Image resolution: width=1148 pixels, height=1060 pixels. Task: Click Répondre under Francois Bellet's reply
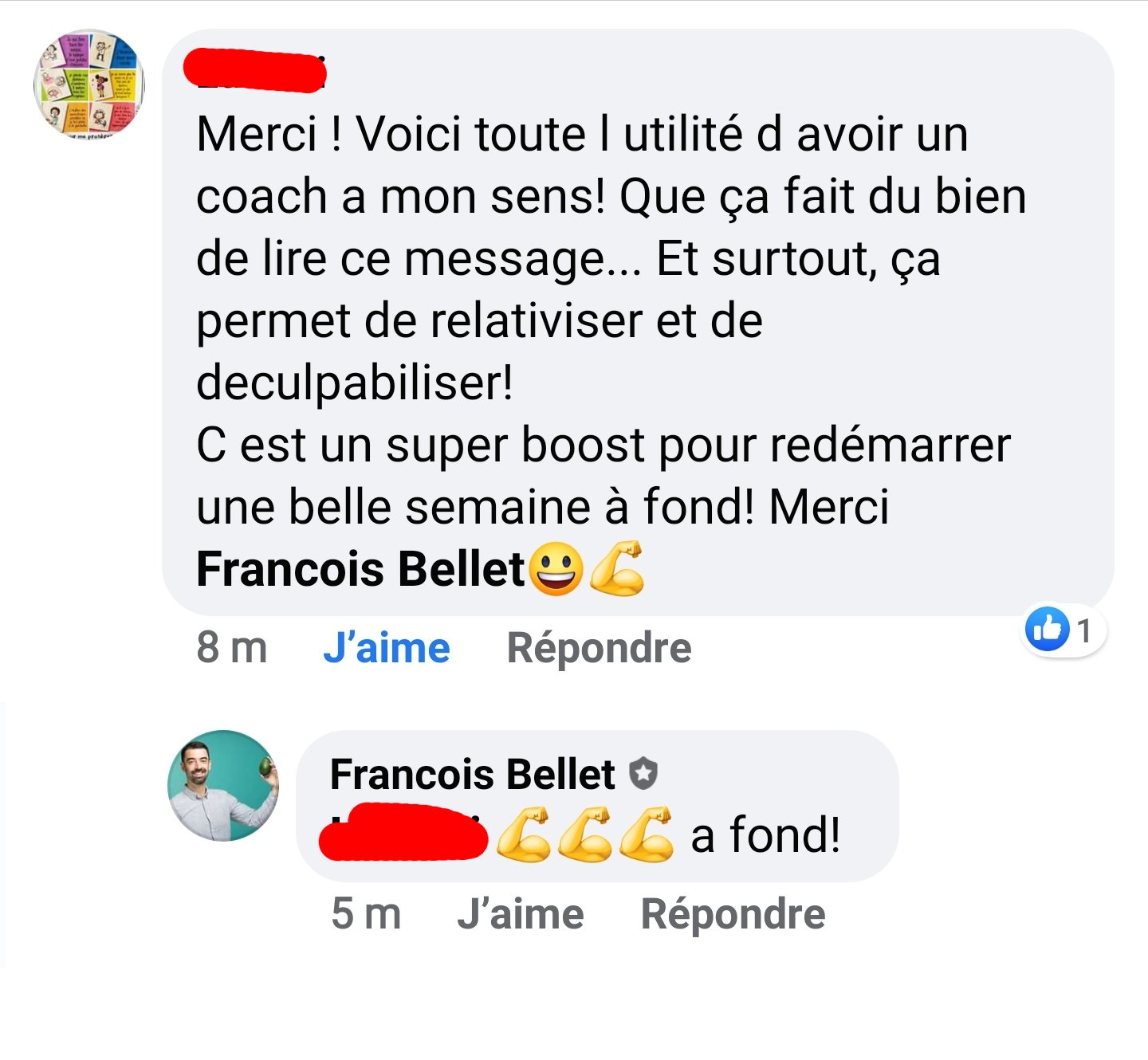click(733, 914)
